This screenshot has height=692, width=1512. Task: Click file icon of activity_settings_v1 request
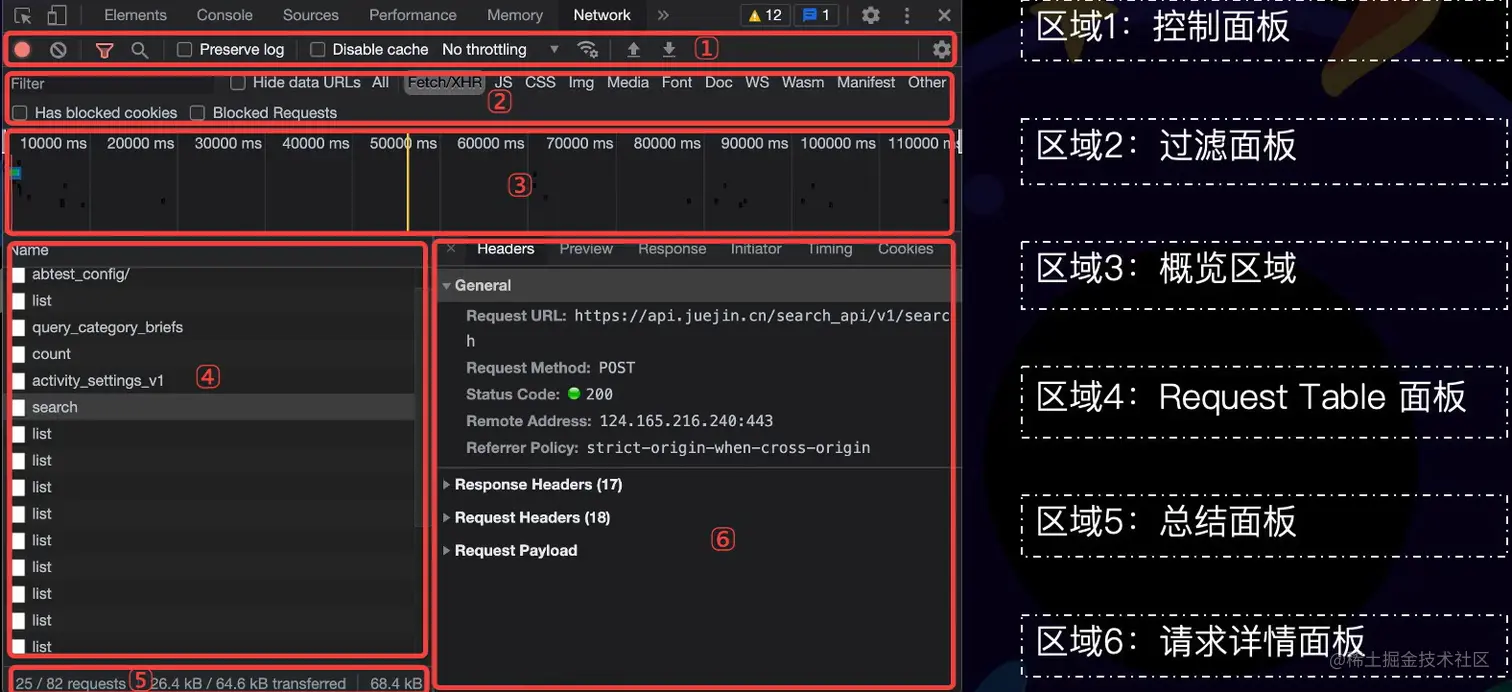[18, 381]
